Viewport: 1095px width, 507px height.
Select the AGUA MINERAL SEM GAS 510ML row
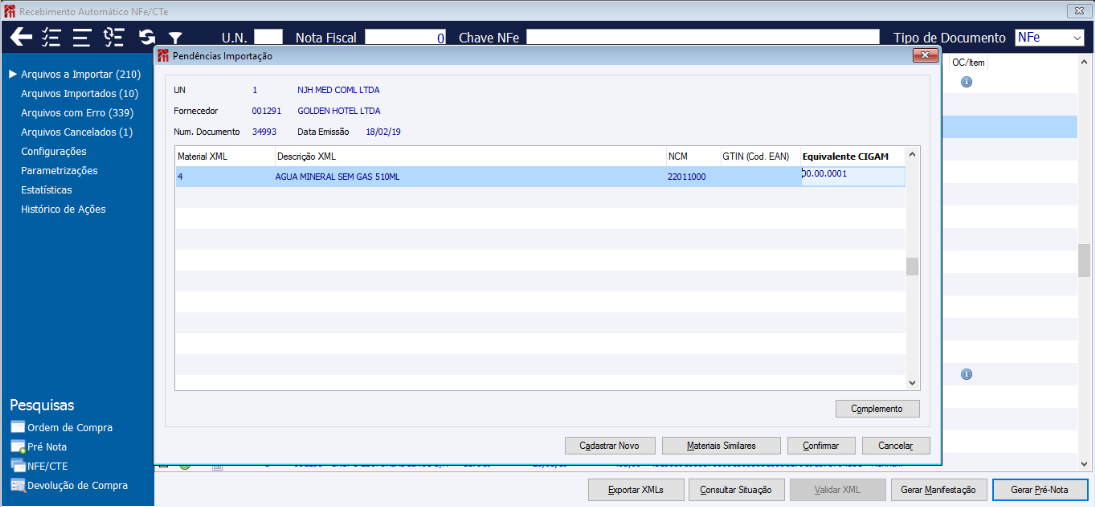[540, 177]
